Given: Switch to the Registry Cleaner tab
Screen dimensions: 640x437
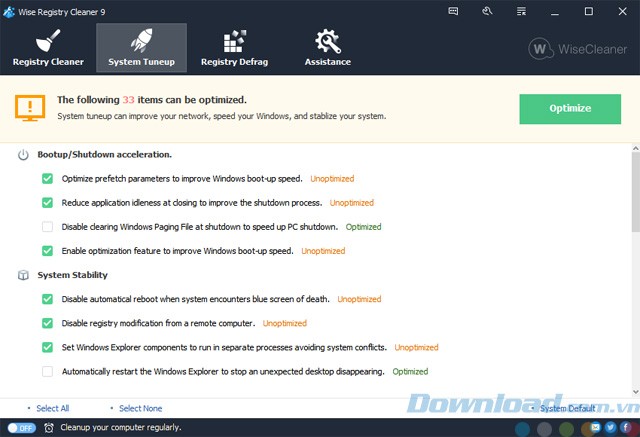Looking at the screenshot, I should tap(48, 47).
